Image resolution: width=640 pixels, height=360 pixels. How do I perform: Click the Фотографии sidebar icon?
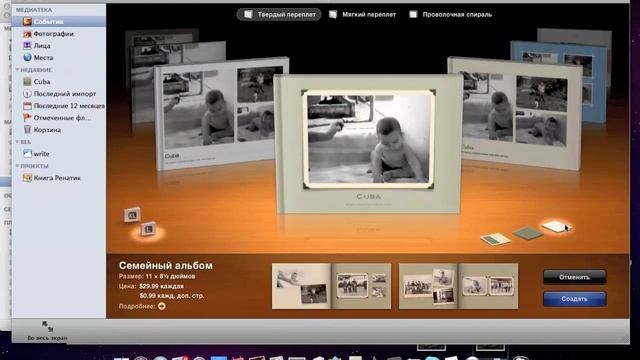pos(27,34)
